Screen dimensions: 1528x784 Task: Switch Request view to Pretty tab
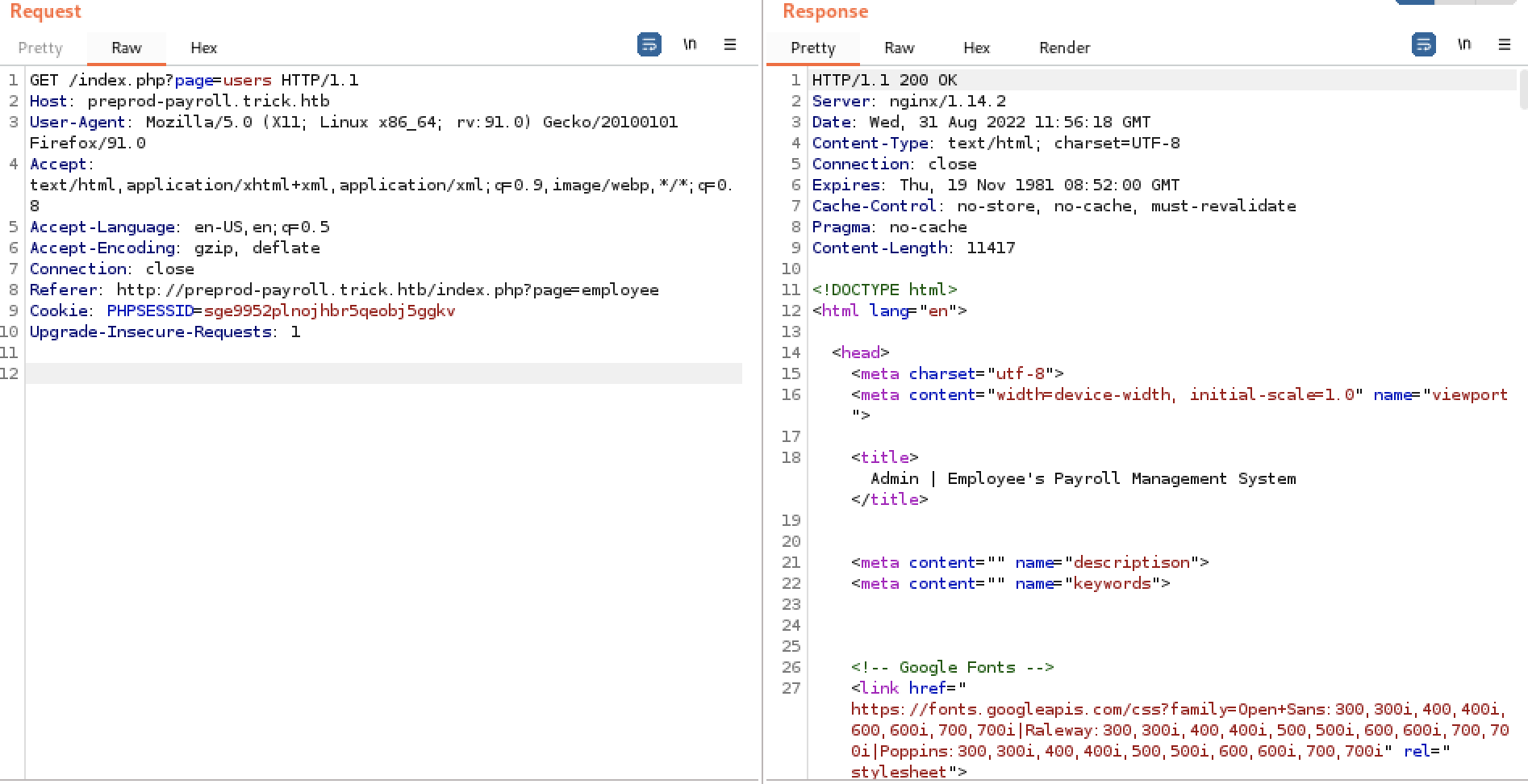coord(40,48)
